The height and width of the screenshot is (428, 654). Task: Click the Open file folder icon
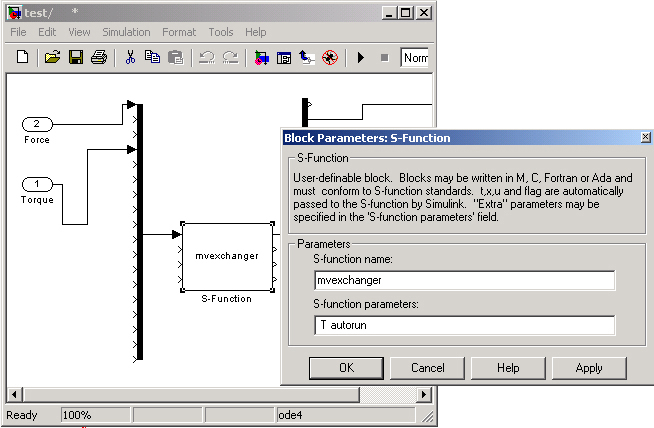(x=52, y=58)
